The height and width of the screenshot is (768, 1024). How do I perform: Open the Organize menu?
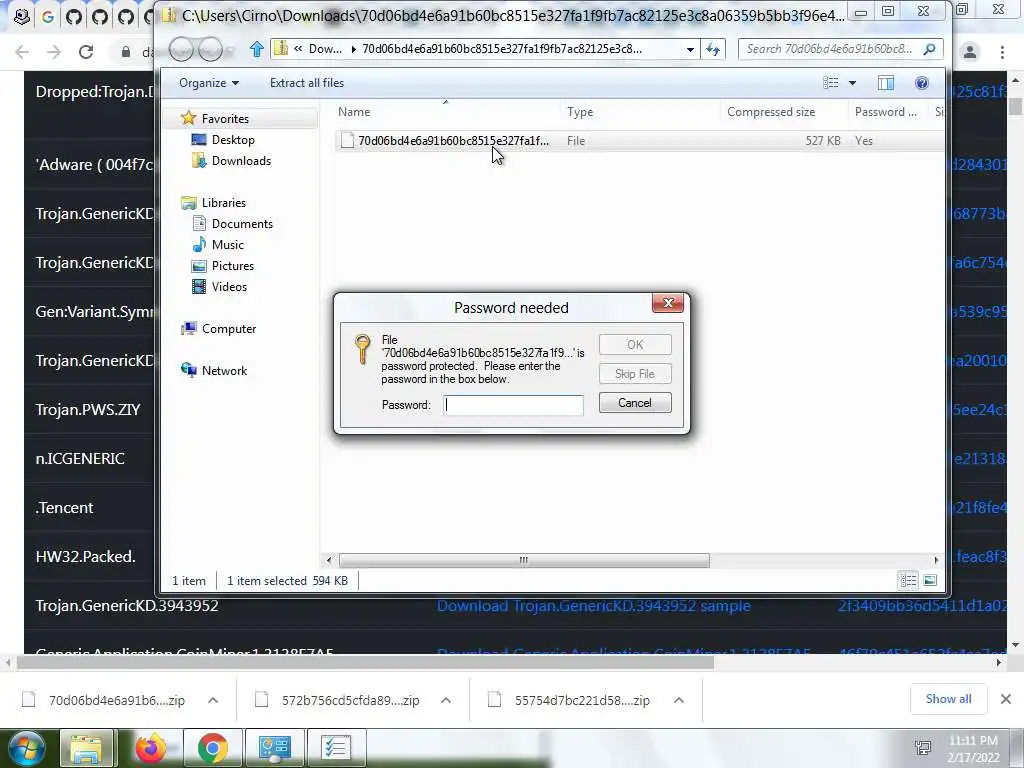209,83
